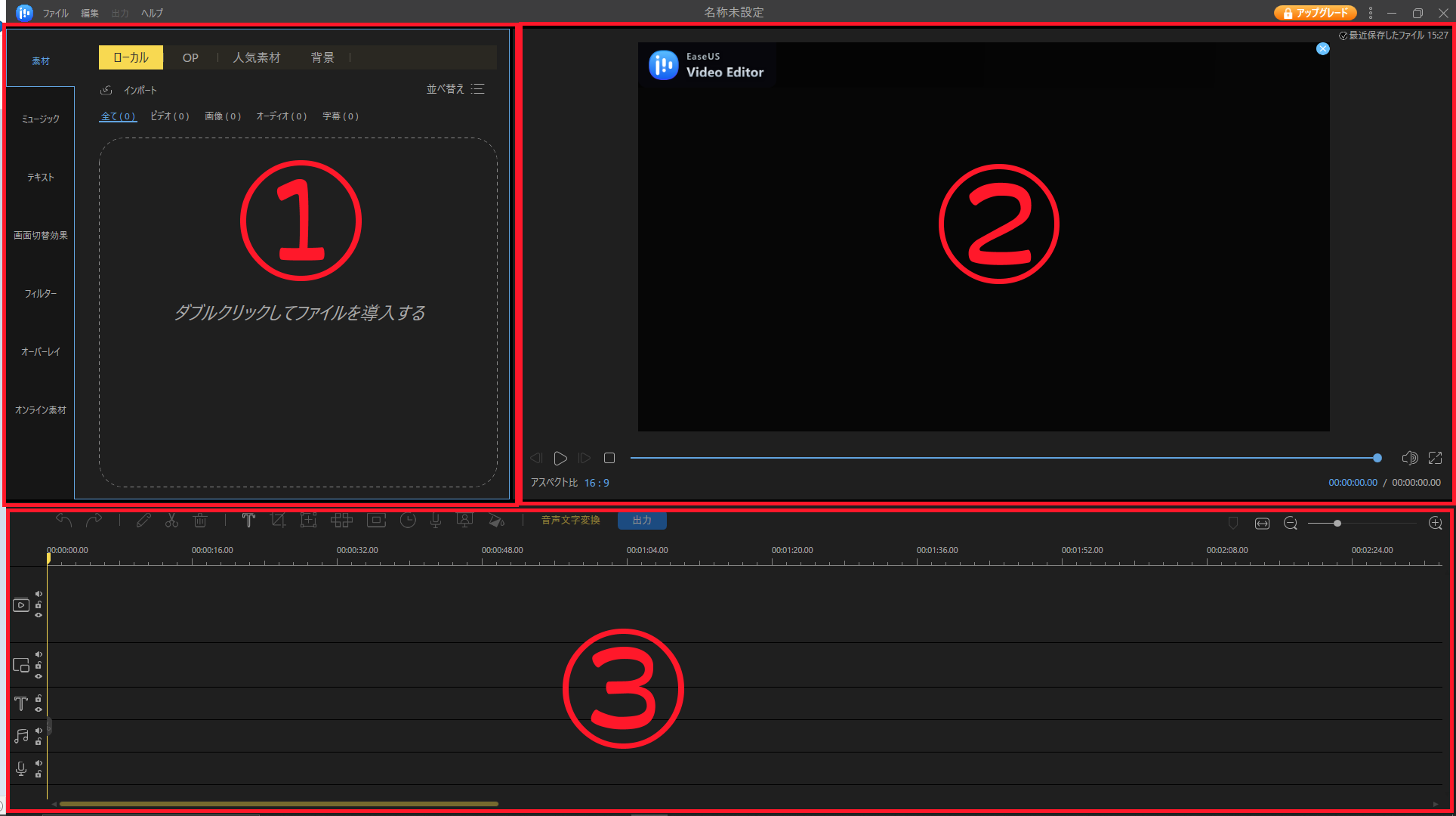Viewport: 1456px width, 816px height.
Task: Click the fit-to-timeline width icon
Action: pos(1262,524)
